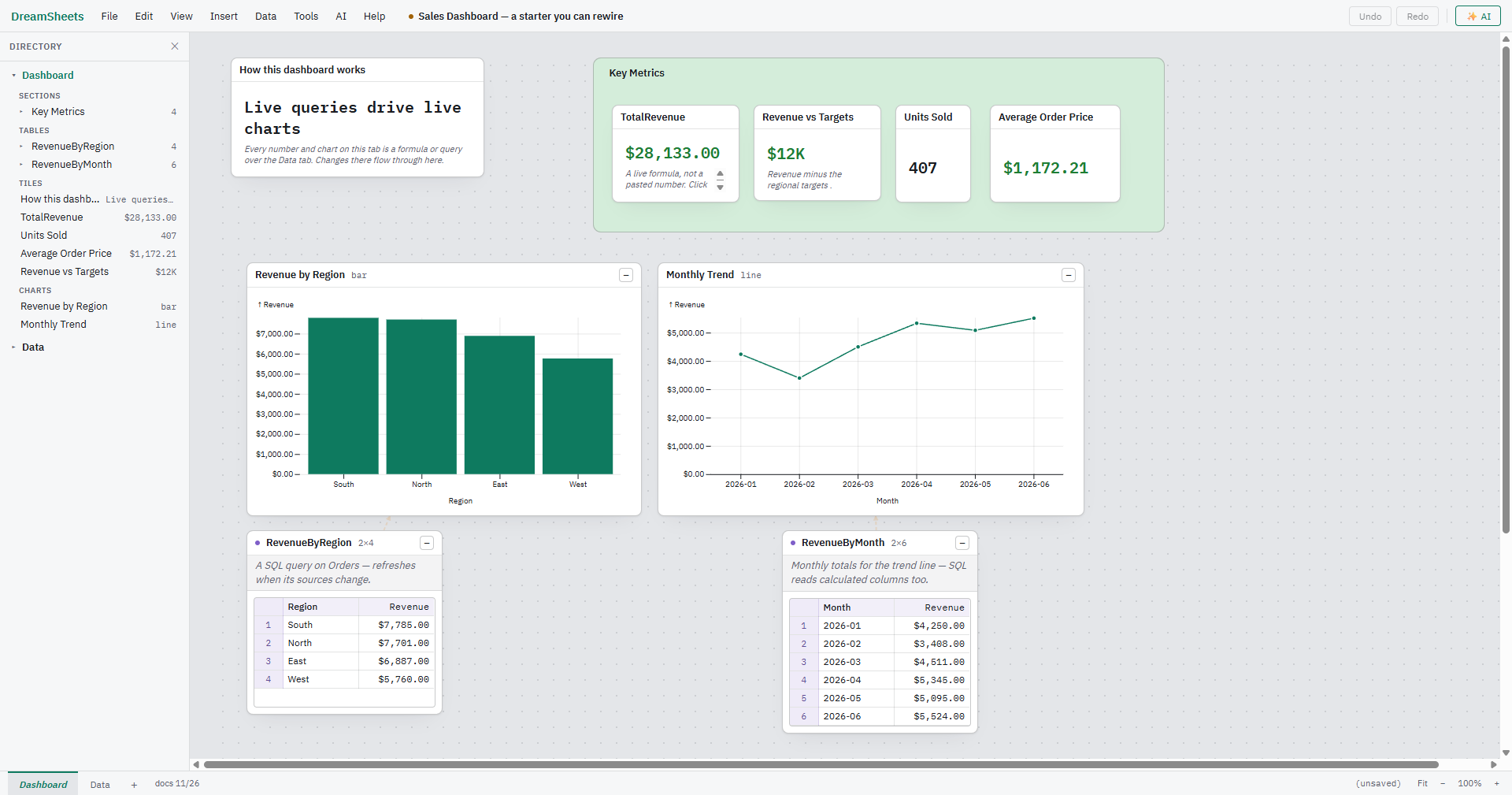Expand RevenueByMonth table in directory
The image size is (1512, 795).
[21, 165]
